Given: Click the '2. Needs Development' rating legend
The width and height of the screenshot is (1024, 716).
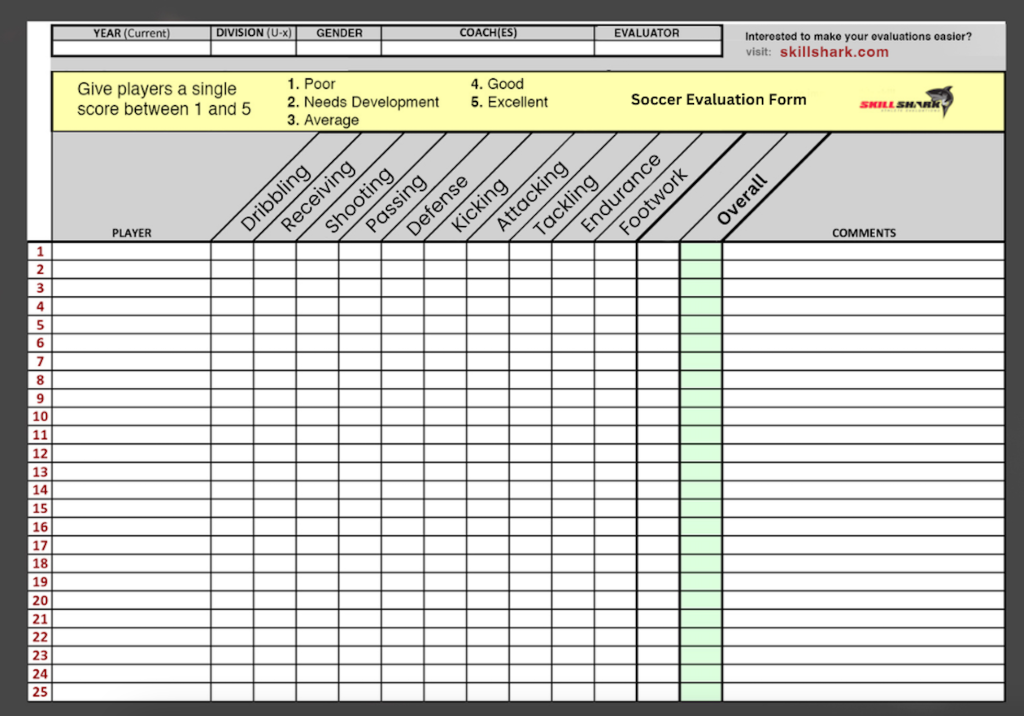Looking at the screenshot, I should coord(363,102).
